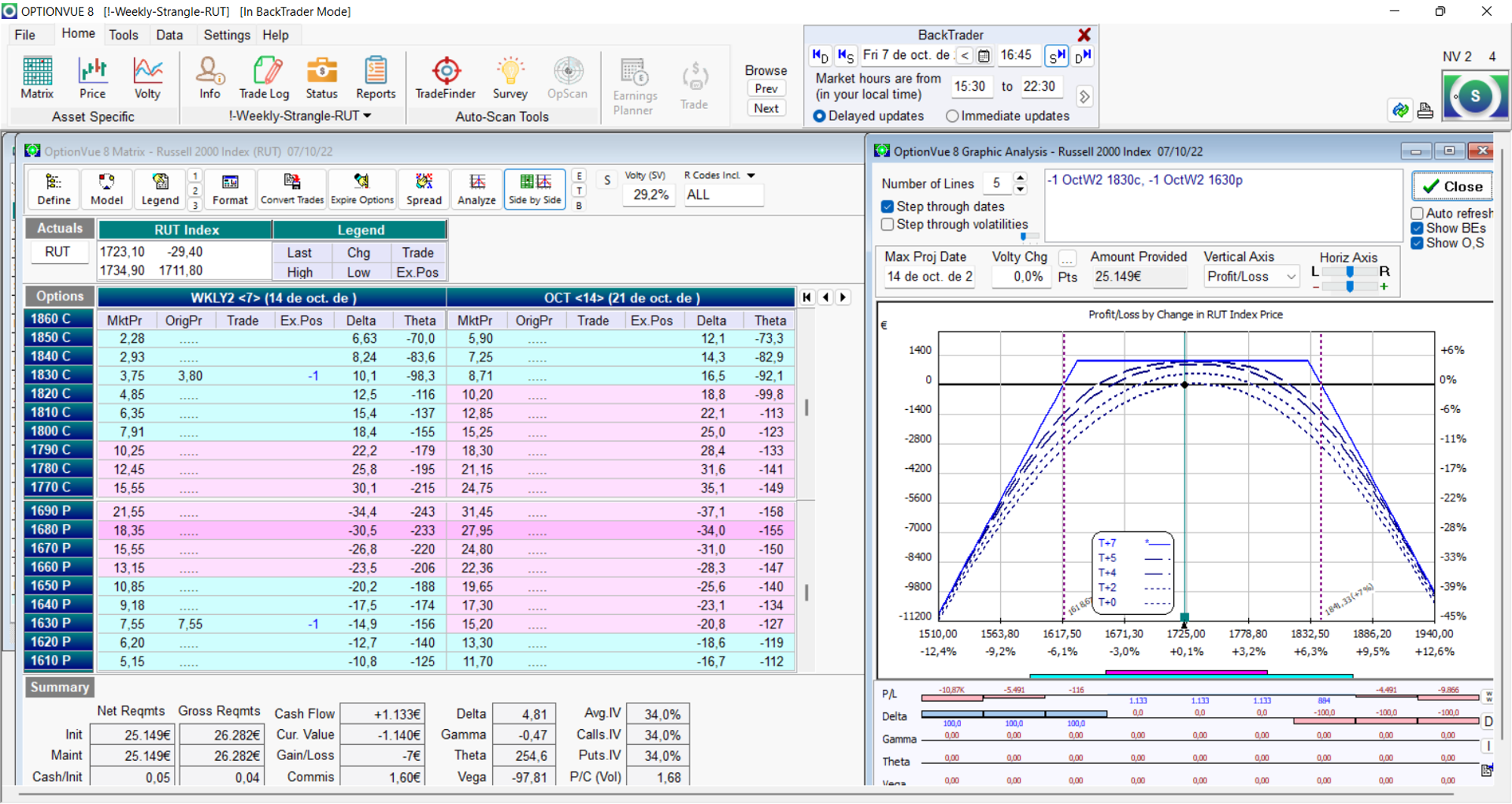Adjust the Horiz Axis L-R slider
The width and height of the screenshot is (1512, 804).
tap(1350, 272)
